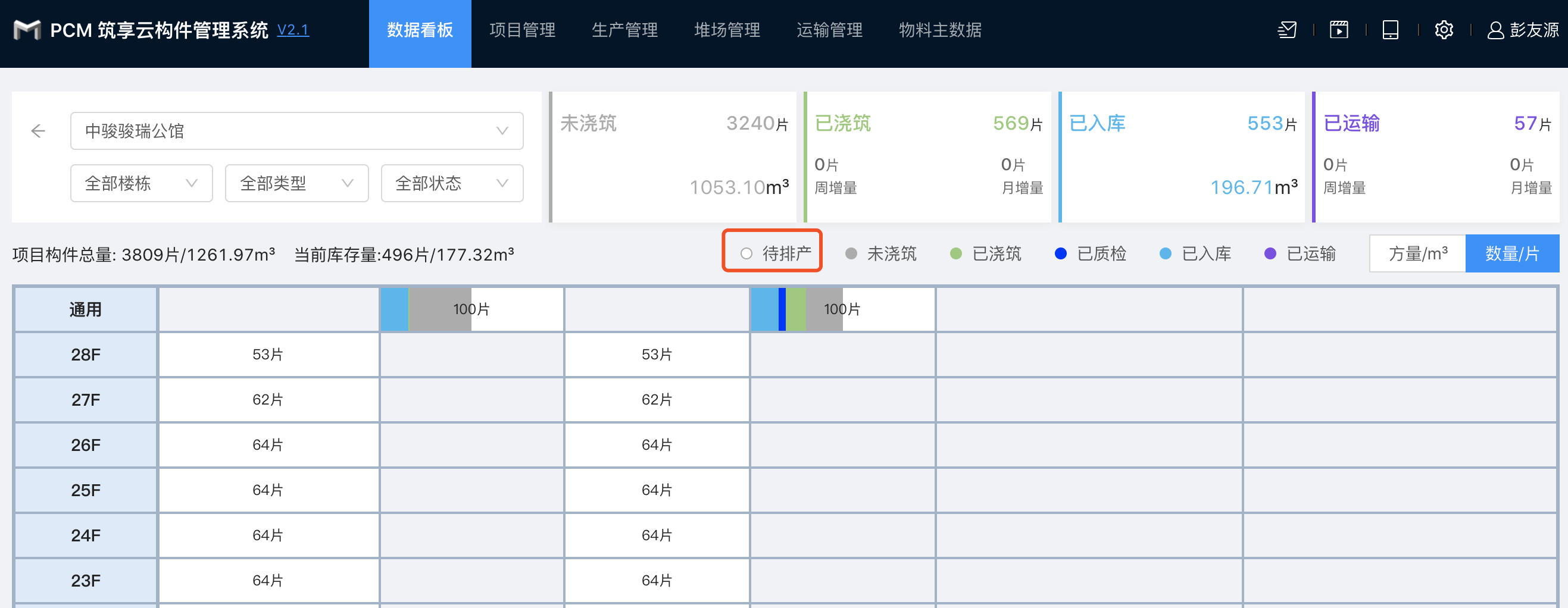Open the settings gear icon

pos(1444,30)
